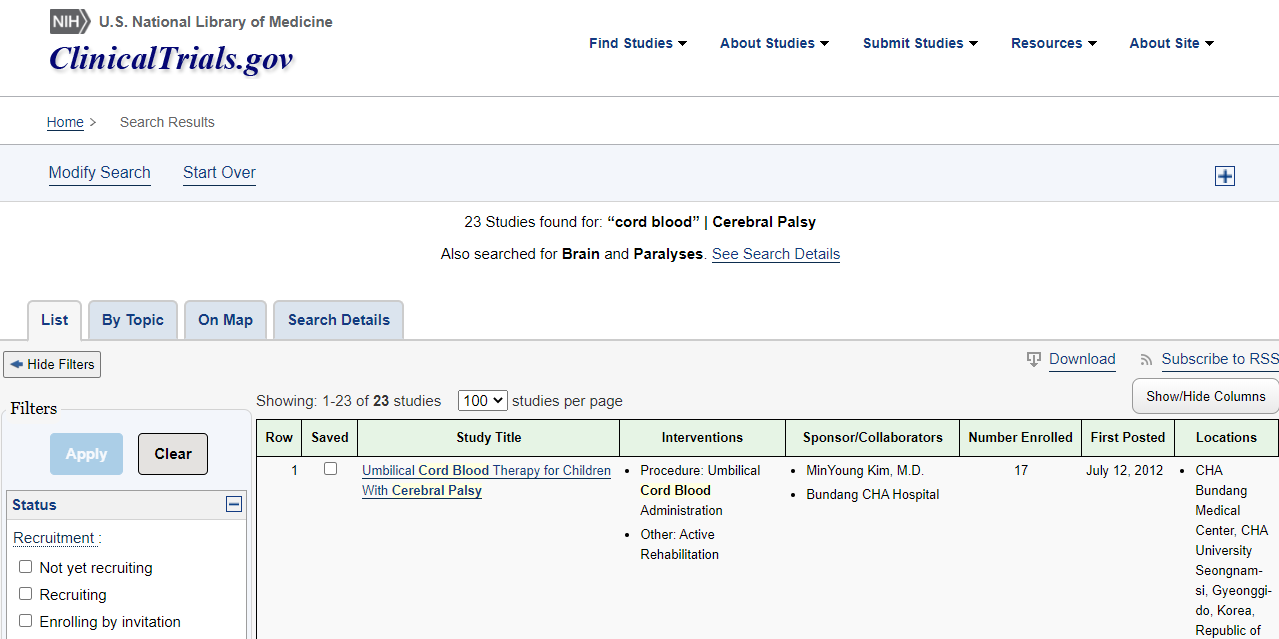The height and width of the screenshot is (639, 1279).
Task: Click the Download arrow icon
Action: pyautogui.click(x=1034, y=360)
